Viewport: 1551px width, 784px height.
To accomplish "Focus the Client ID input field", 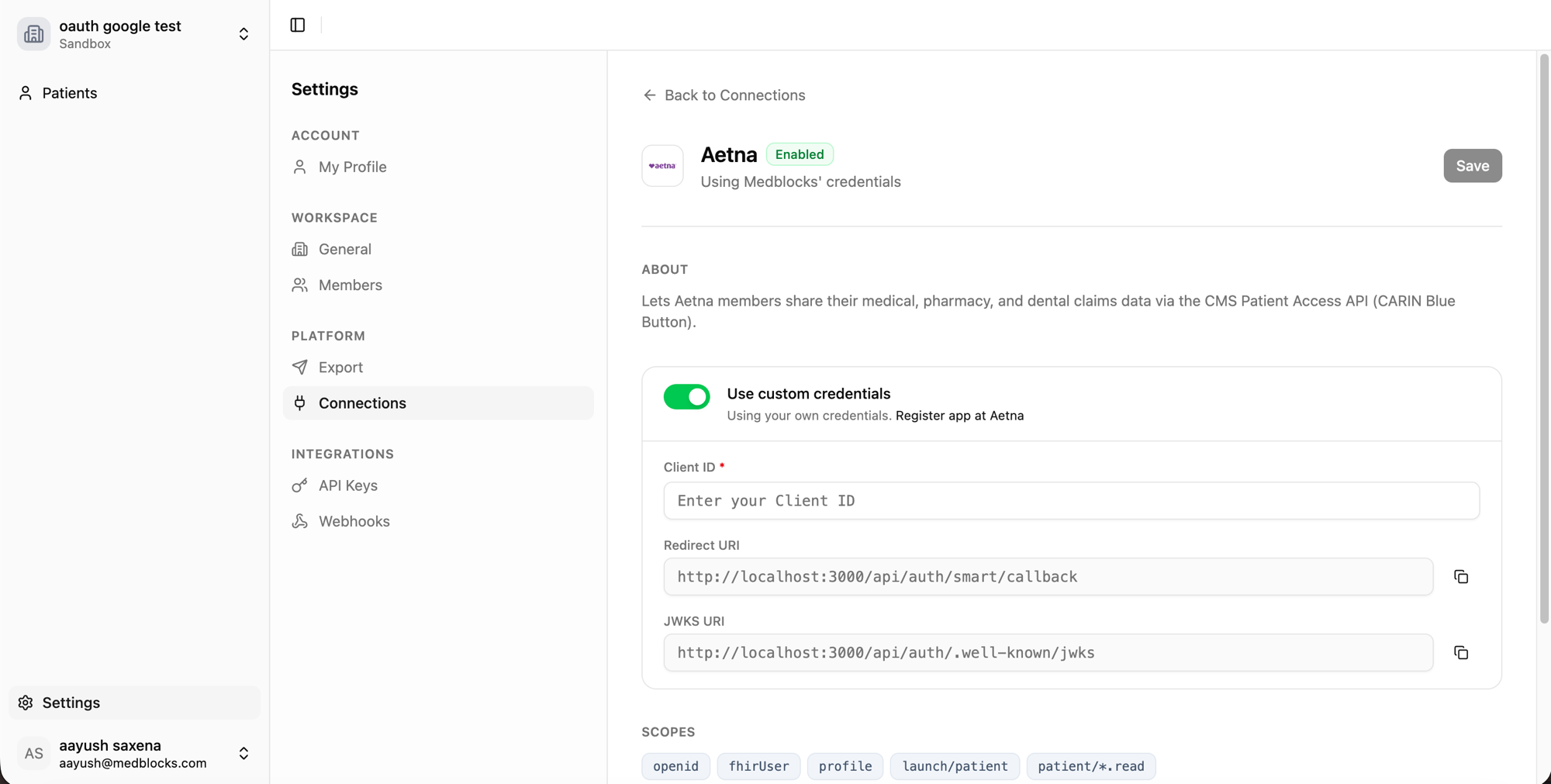I will click(1071, 500).
